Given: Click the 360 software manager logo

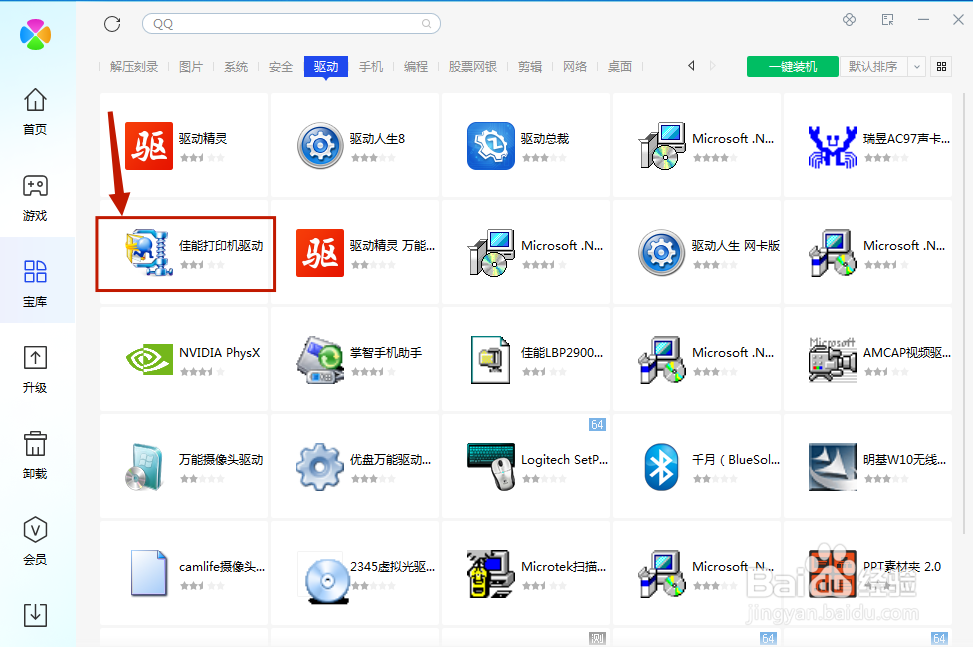Looking at the screenshot, I should click(x=35, y=34).
